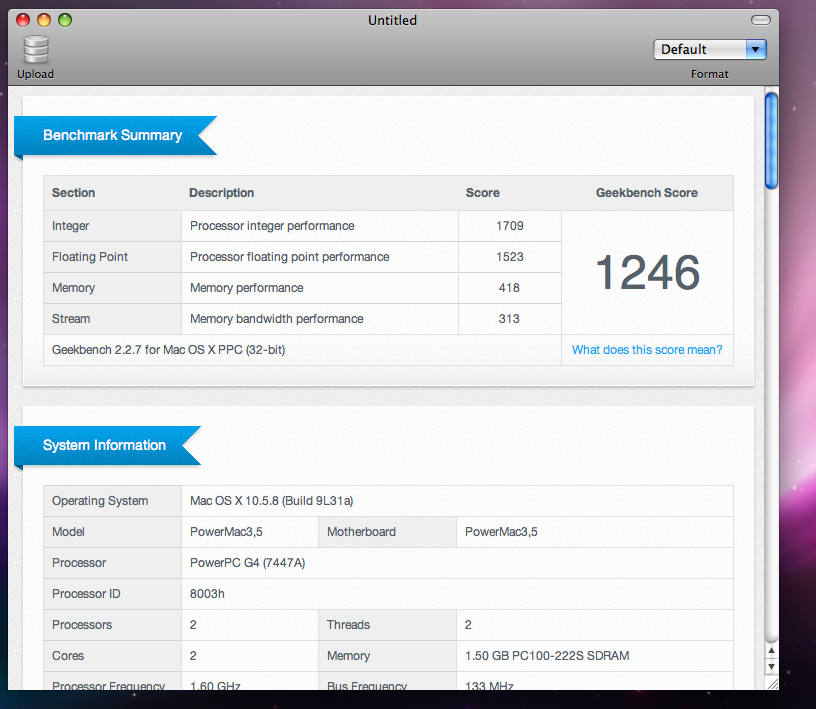
Task: Click 'PowerPC G4 (7447A)' processor value
Action: 248,563
